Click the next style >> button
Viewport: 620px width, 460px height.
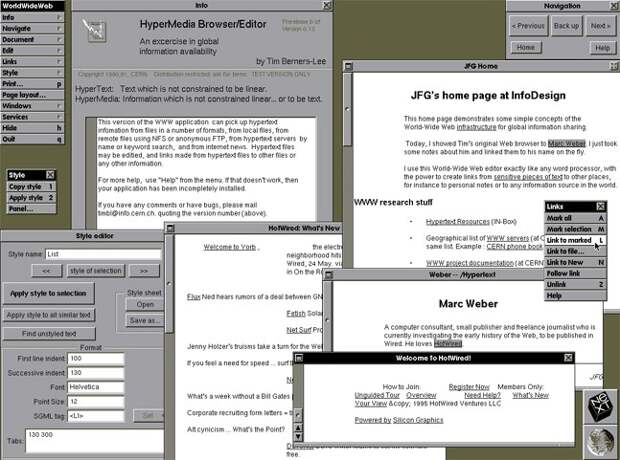tap(144, 271)
